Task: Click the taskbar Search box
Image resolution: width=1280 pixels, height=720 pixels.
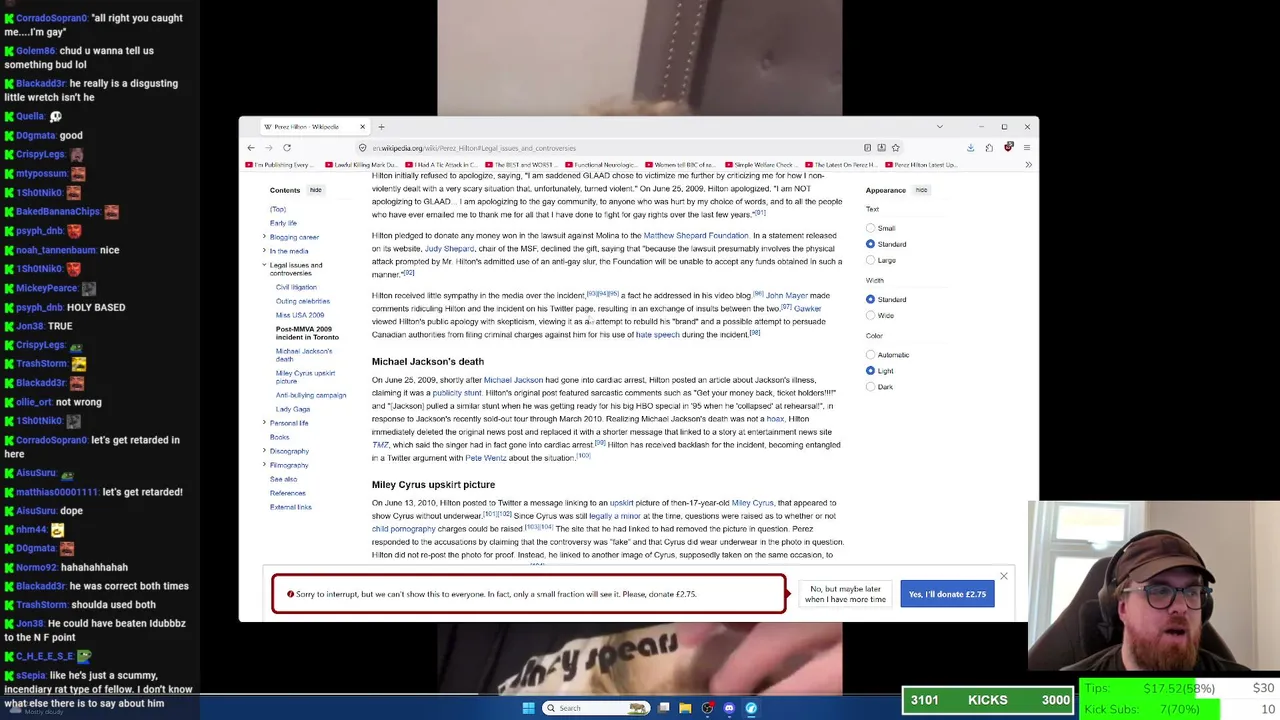Action: [x=595, y=708]
